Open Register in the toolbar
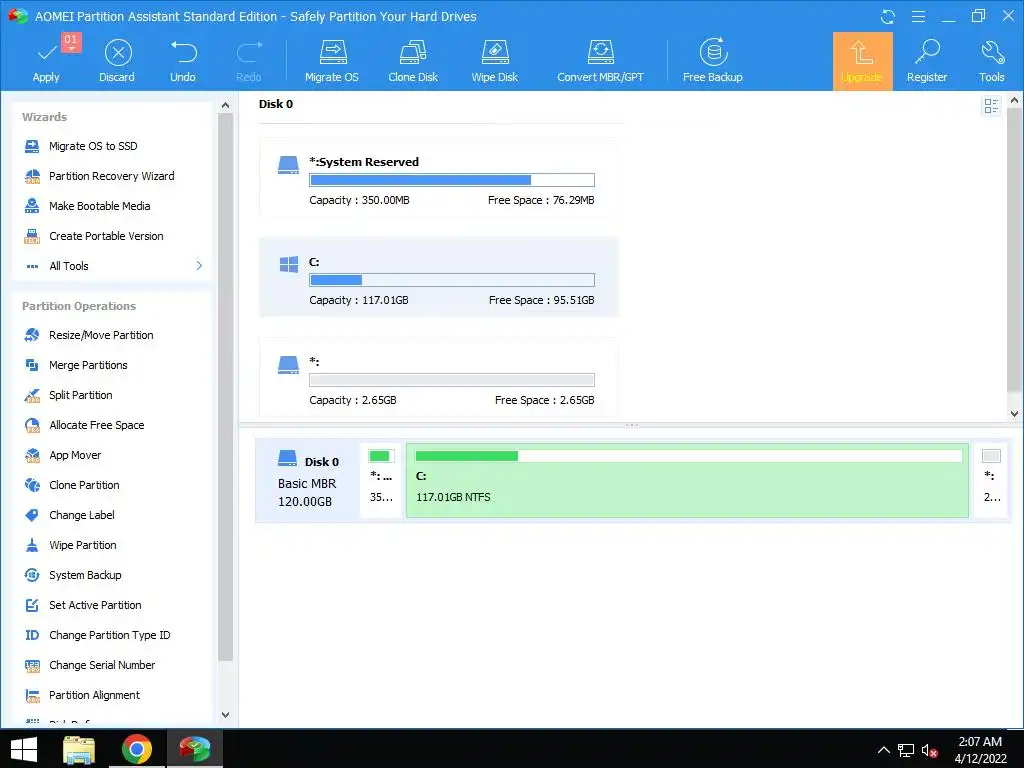Image resolution: width=1024 pixels, height=768 pixels. pos(927,61)
